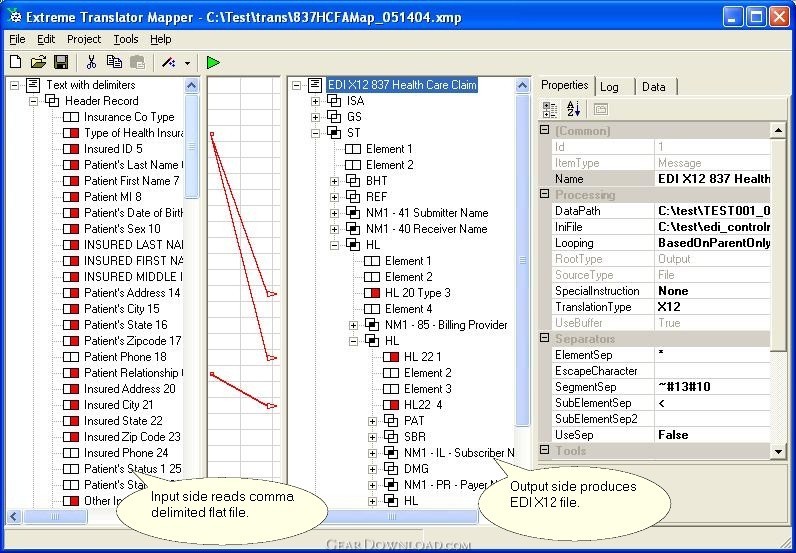Expand the GS segment node

tap(316, 117)
